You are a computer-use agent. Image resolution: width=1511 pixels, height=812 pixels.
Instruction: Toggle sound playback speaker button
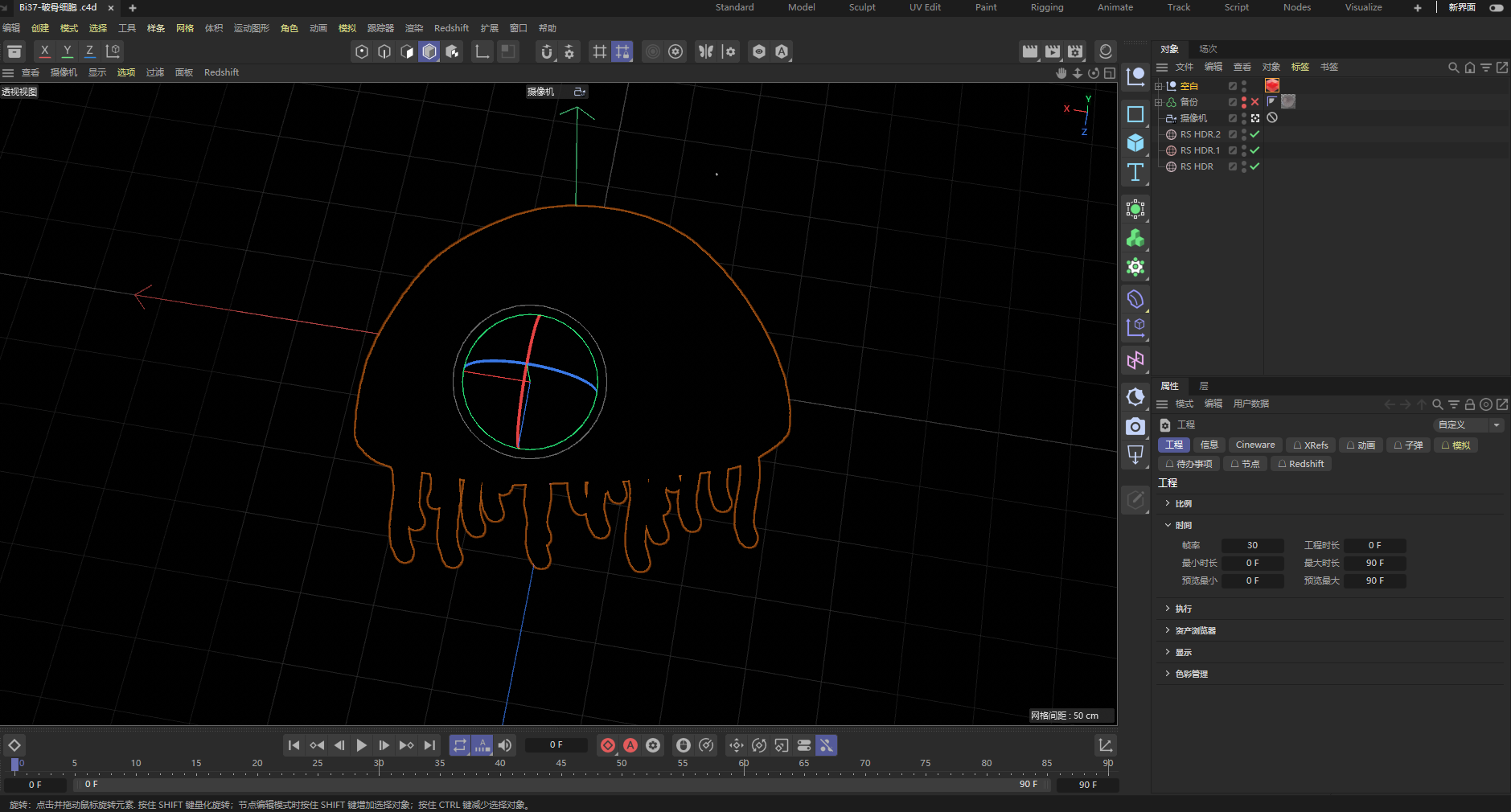(x=505, y=746)
